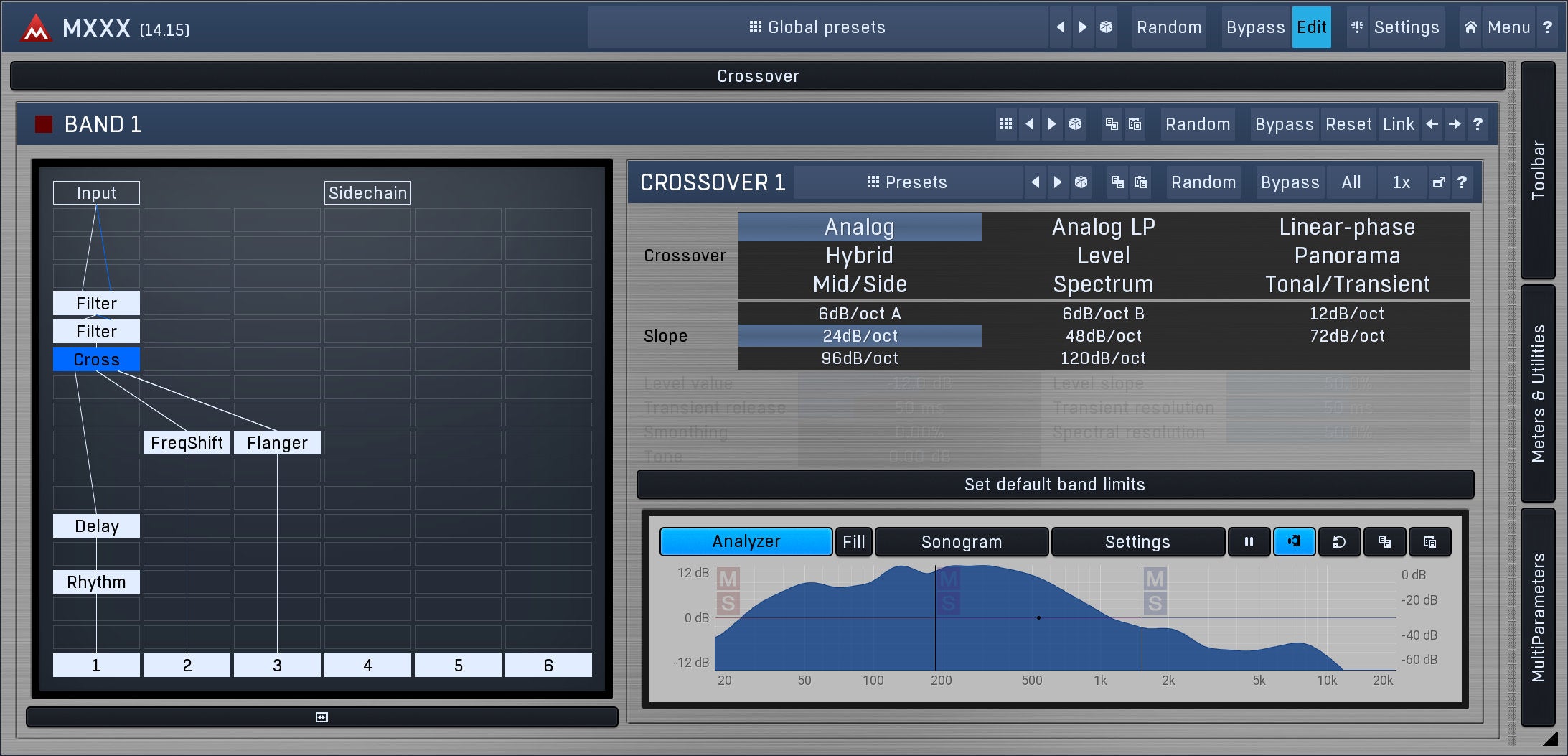Select the Flanger module in the grid

pyautogui.click(x=277, y=443)
